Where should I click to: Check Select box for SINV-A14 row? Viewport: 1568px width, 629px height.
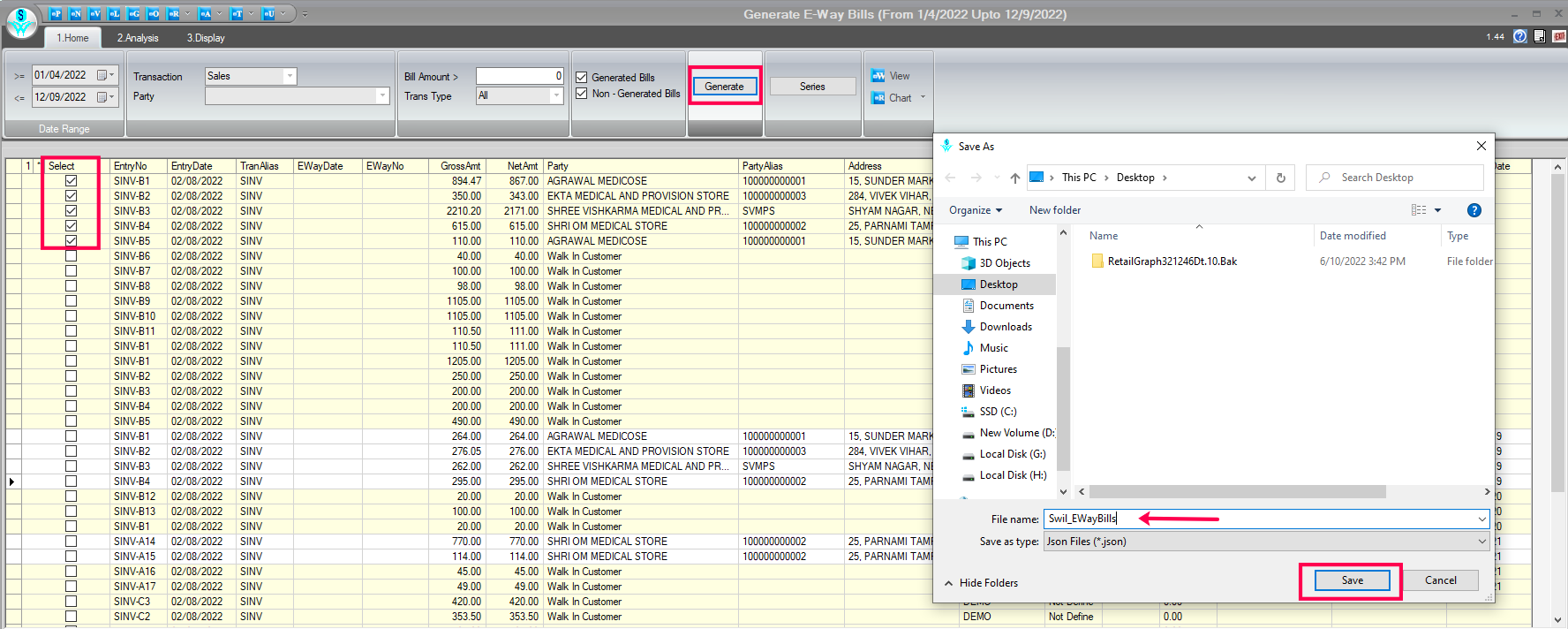tap(71, 542)
